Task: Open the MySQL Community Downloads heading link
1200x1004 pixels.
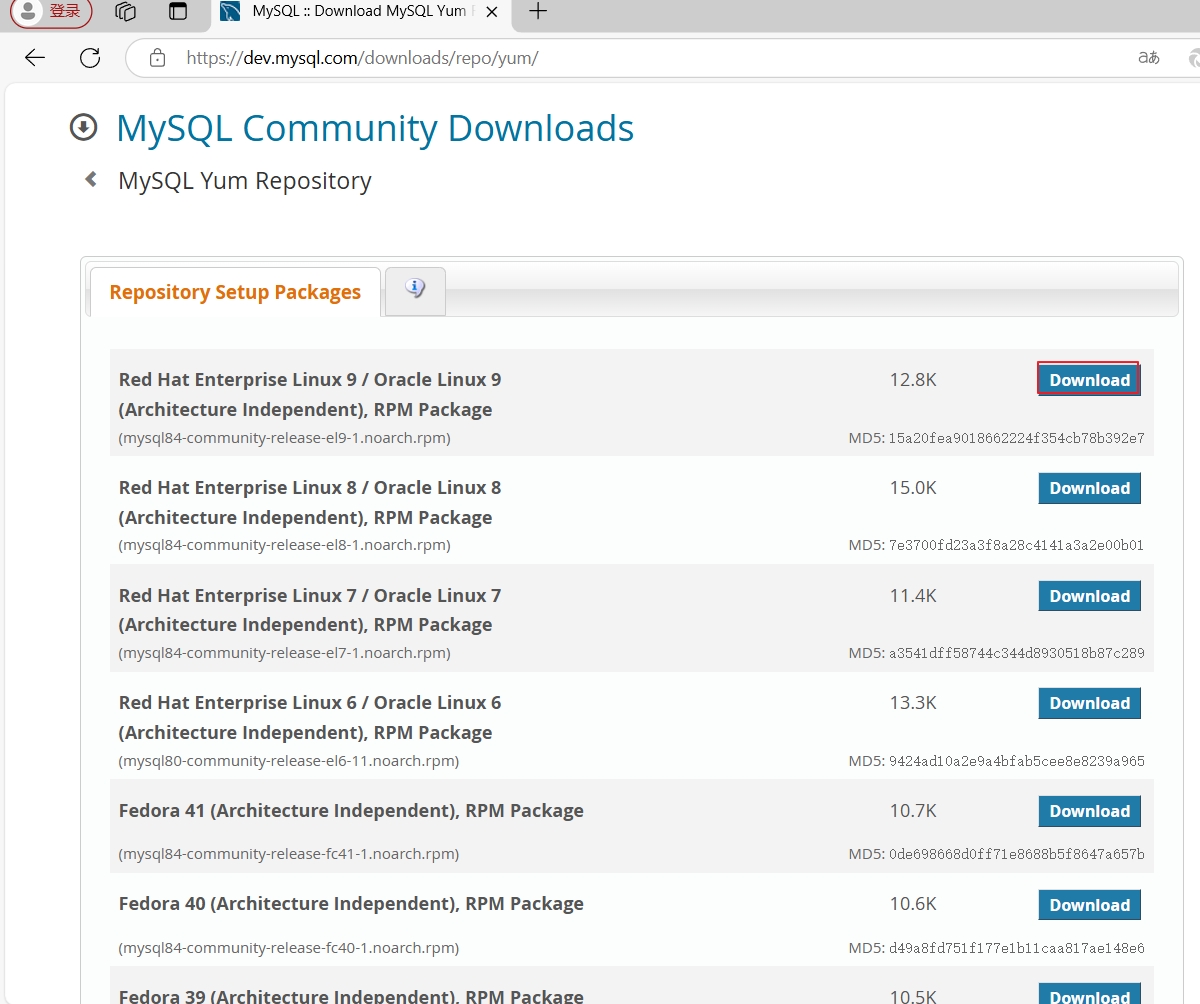Action: point(375,128)
